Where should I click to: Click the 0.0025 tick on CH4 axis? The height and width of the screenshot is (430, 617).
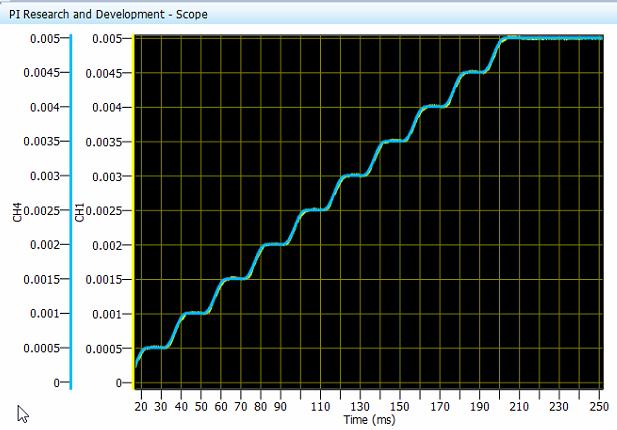coord(41,210)
